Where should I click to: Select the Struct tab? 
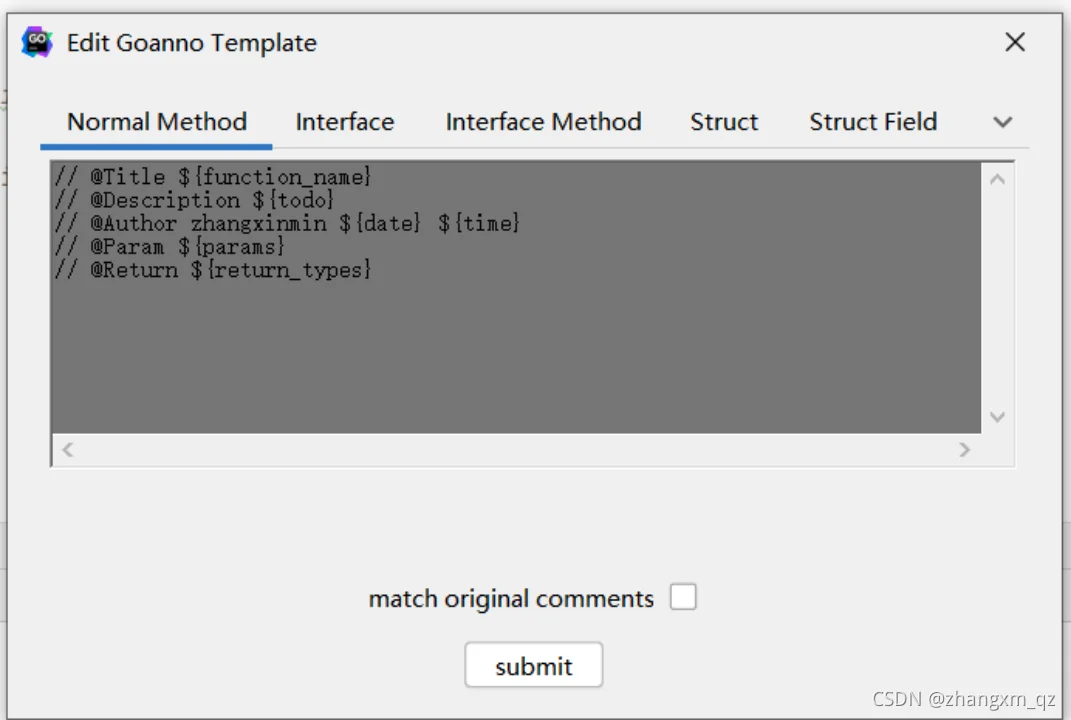click(x=724, y=122)
